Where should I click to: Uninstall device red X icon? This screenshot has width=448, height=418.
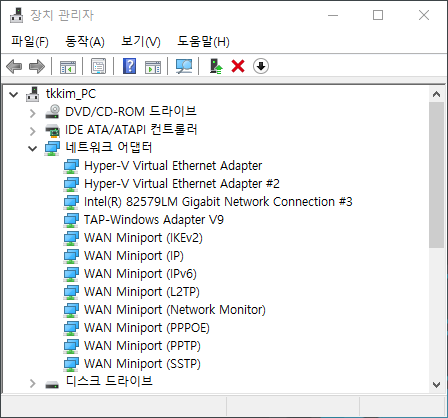click(238, 66)
